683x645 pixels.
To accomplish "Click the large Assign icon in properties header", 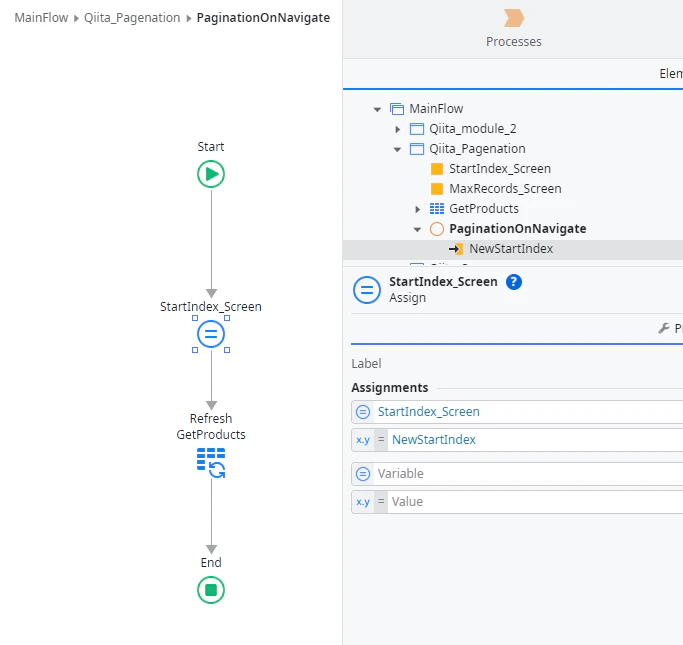I will point(367,290).
